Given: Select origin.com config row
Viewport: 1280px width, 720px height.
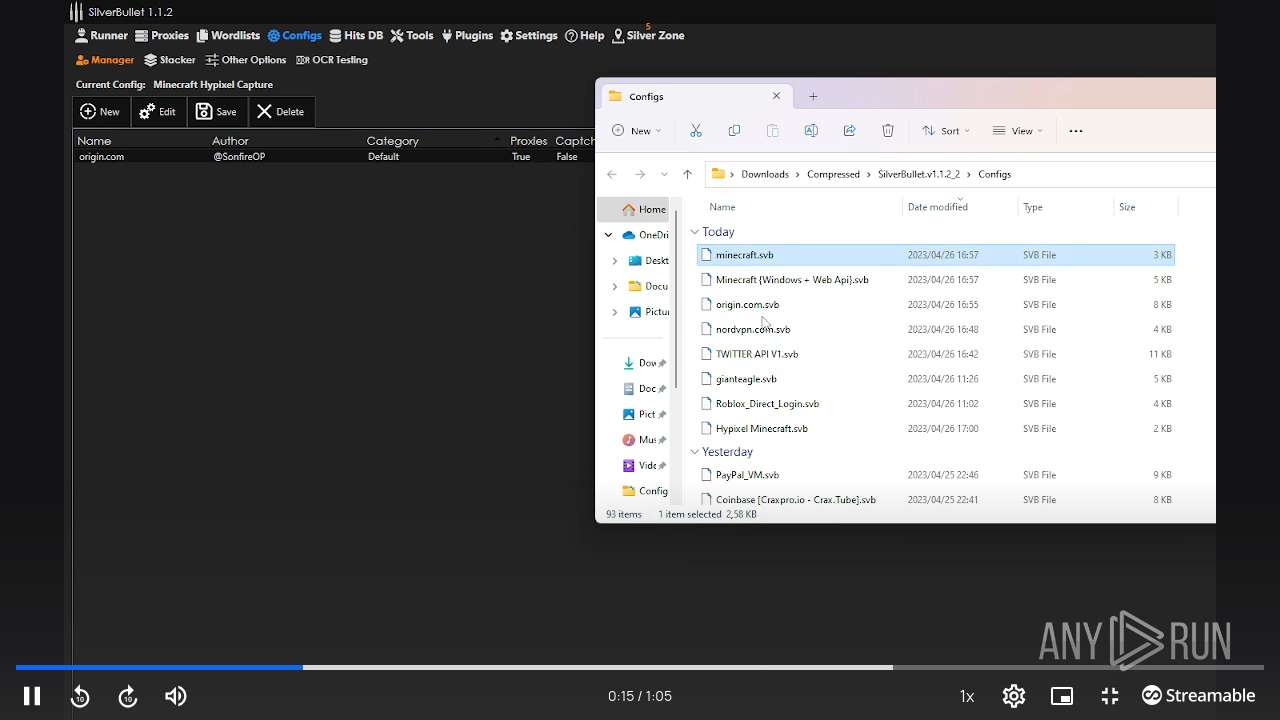Looking at the screenshot, I should [x=334, y=157].
